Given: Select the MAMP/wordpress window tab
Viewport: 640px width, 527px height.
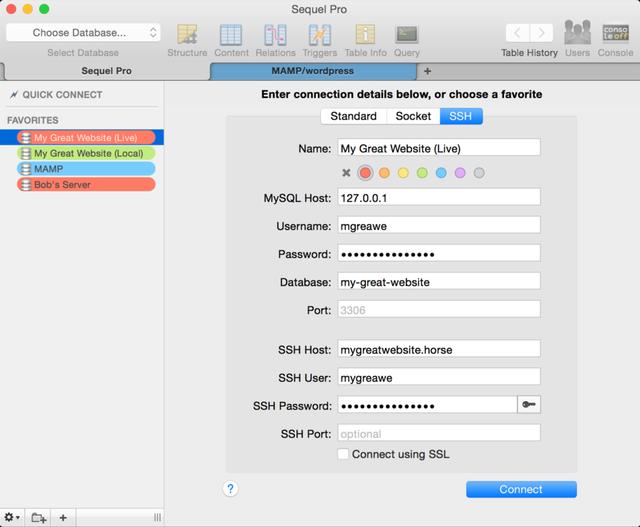Looking at the screenshot, I should point(313,71).
